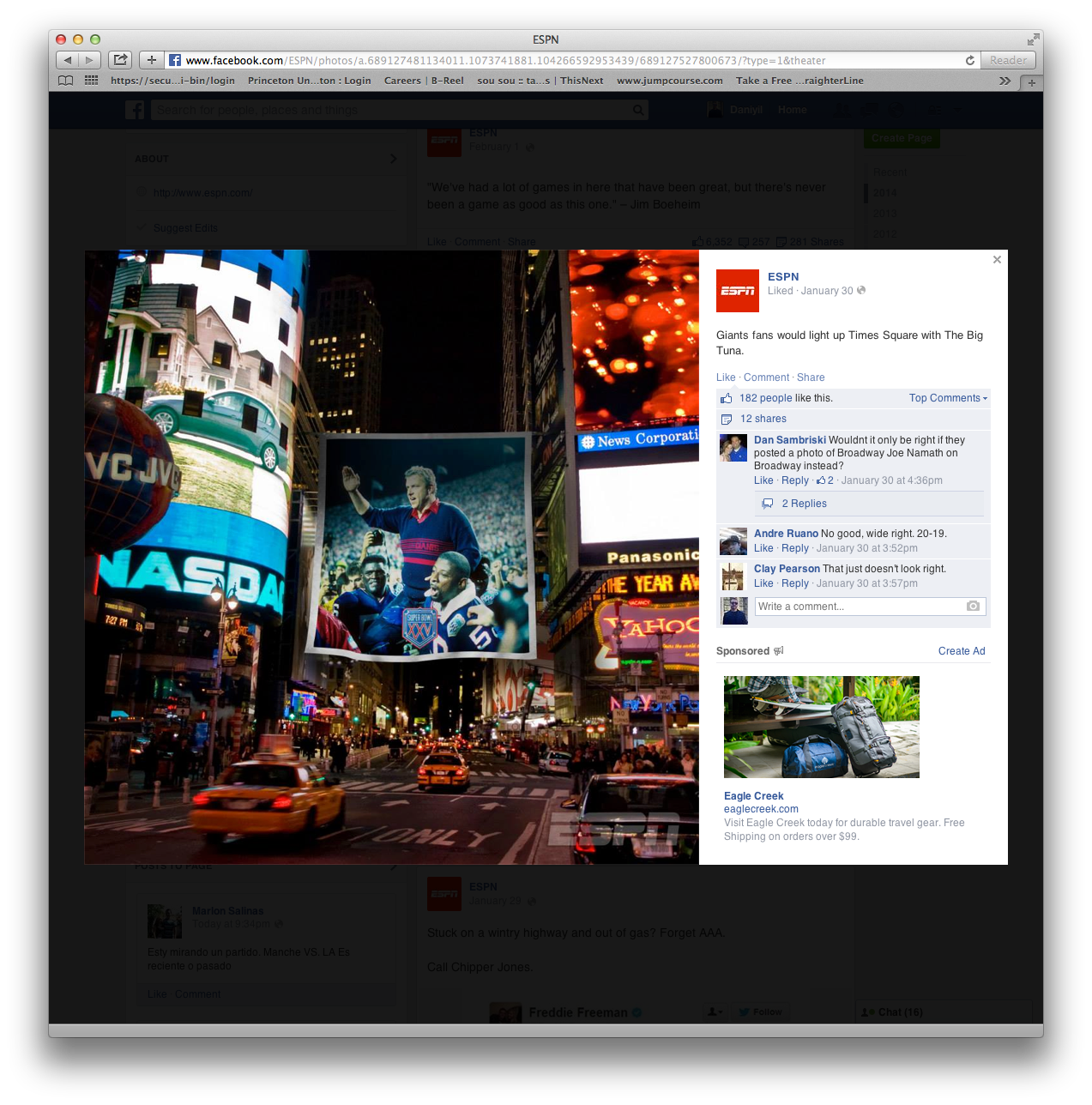Open the Princeton Un...ton : Login bookmark

click(x=310, y=81)
